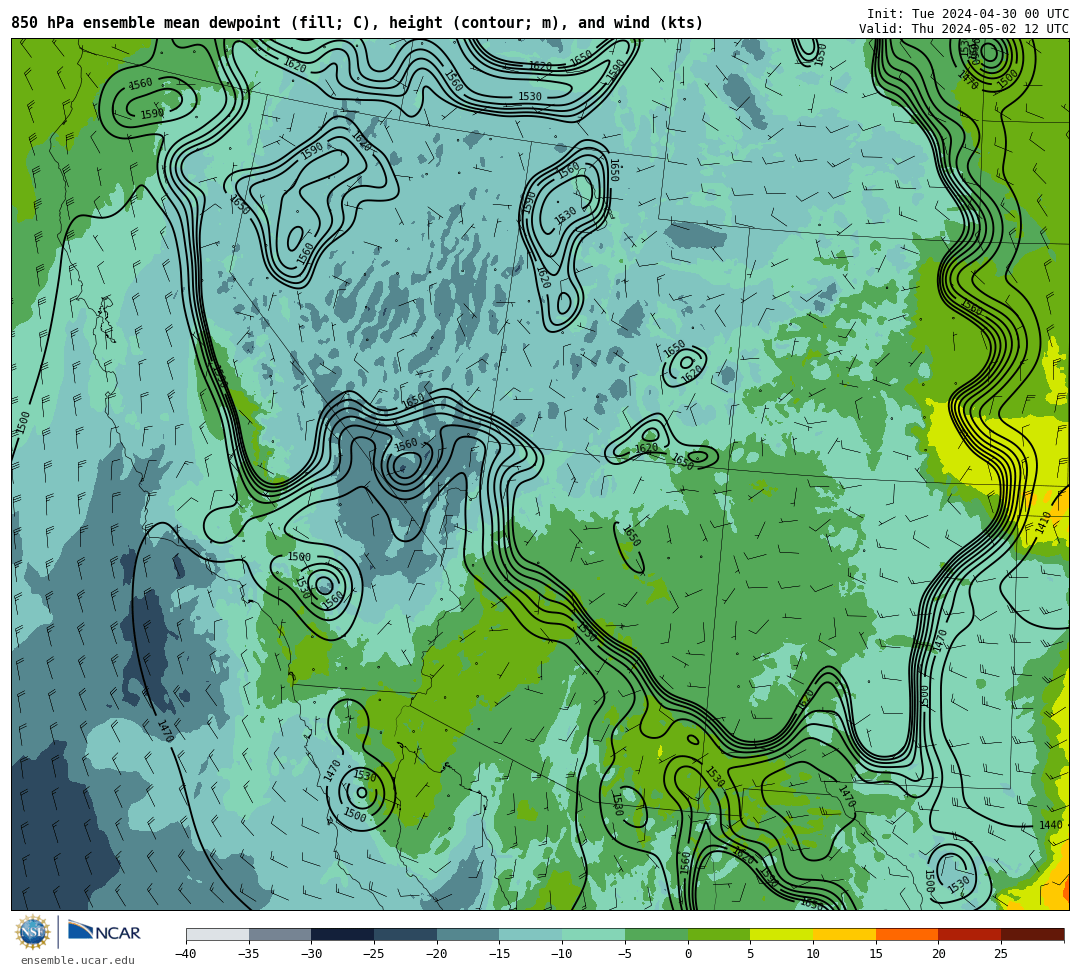Click the -20 to -15 colorbar swatch
Viewport: 1080px width, 973px height.
pos(468,934)
